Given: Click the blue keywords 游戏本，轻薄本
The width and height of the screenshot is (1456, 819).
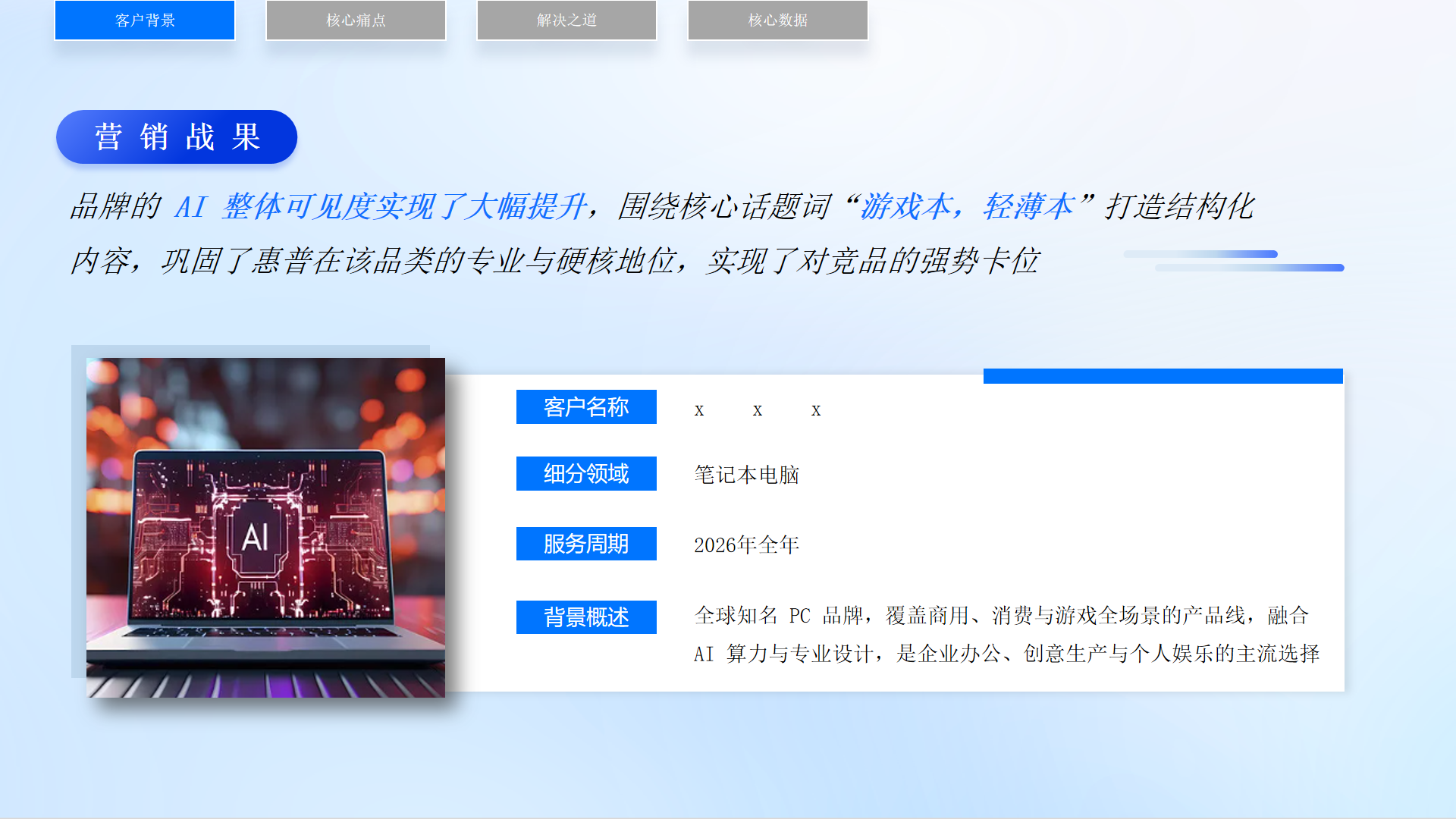Looking at the screenshot, I should [967, 206].
